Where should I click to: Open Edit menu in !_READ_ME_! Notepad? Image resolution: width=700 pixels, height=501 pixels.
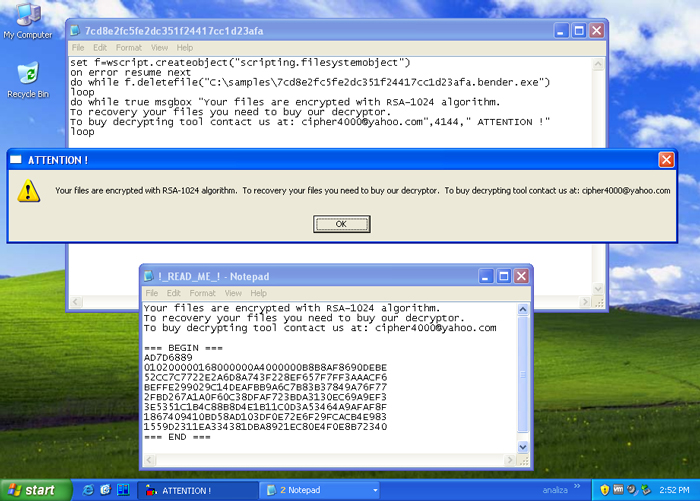click(173, 293)
